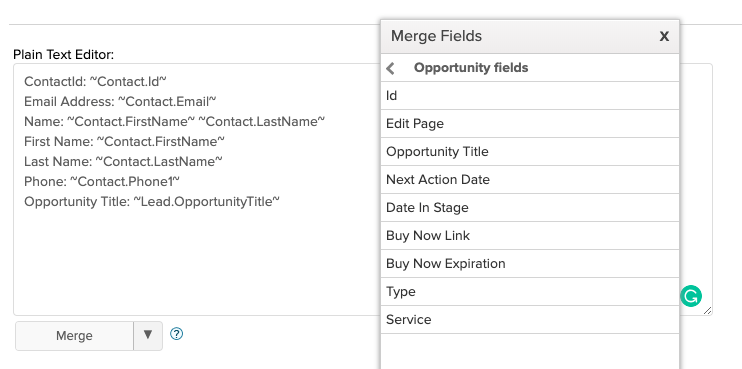Click the 'Email Address: ~Contact.Email~' line
This screenshot has width=742, height=369.
point(120,101)
